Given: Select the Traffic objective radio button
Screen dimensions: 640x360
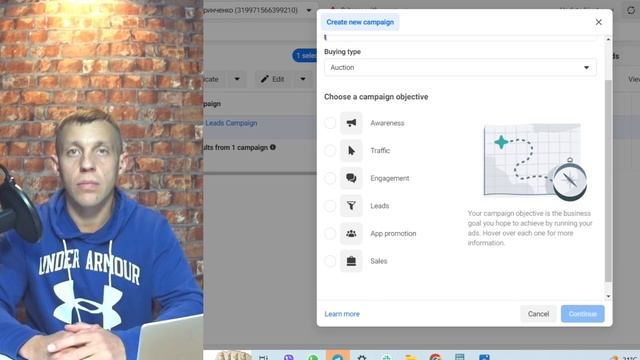Looking at the screenshot, I should point(330,151).
